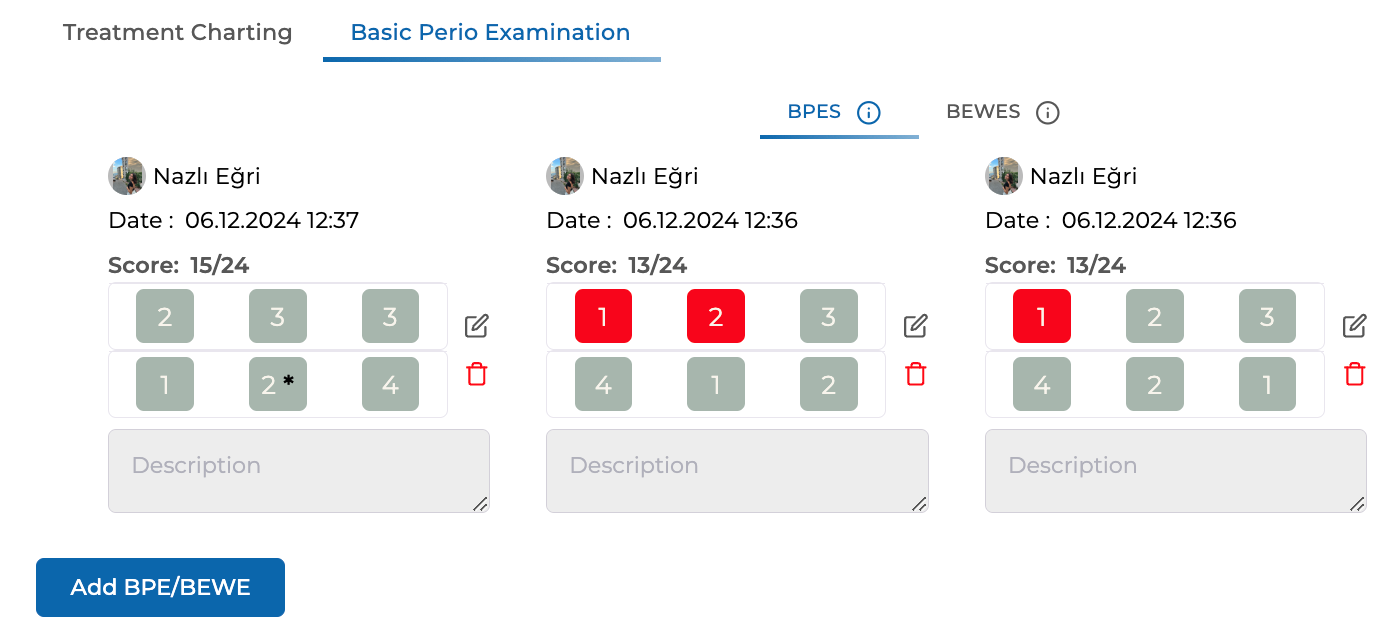Click the 2* score box in first card
This screenshot has width=1390, height=632.
point(278,385)
